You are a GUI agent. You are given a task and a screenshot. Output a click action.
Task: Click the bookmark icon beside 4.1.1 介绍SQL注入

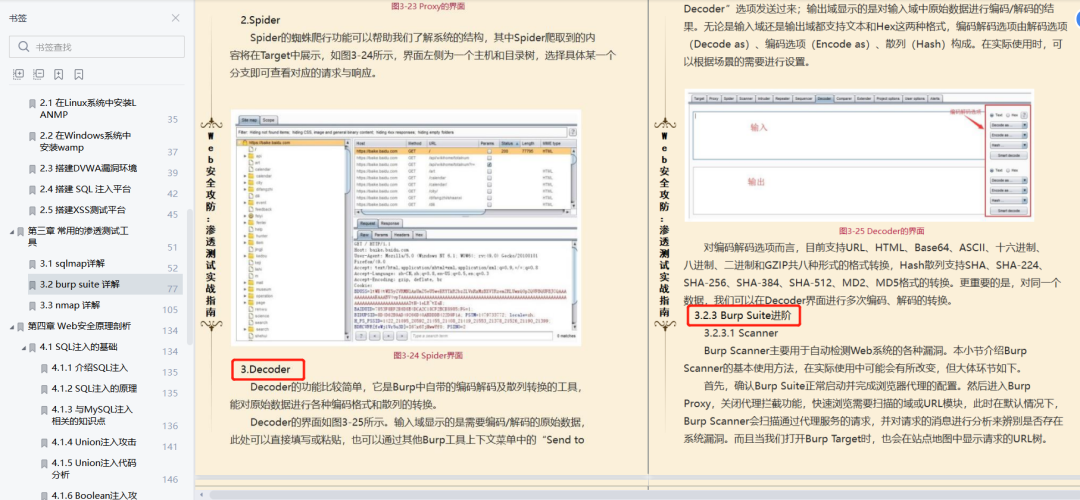[x=44, y=368]
